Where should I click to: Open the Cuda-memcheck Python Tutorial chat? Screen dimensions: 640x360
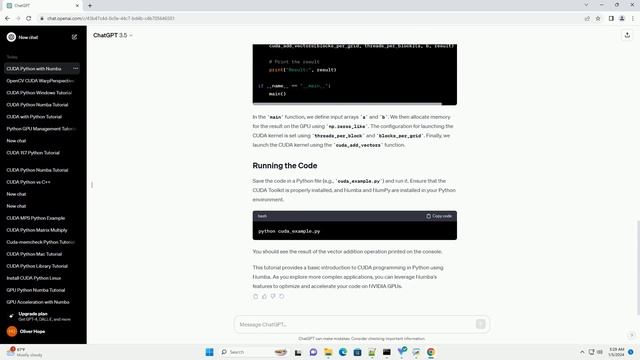(40, 242)
